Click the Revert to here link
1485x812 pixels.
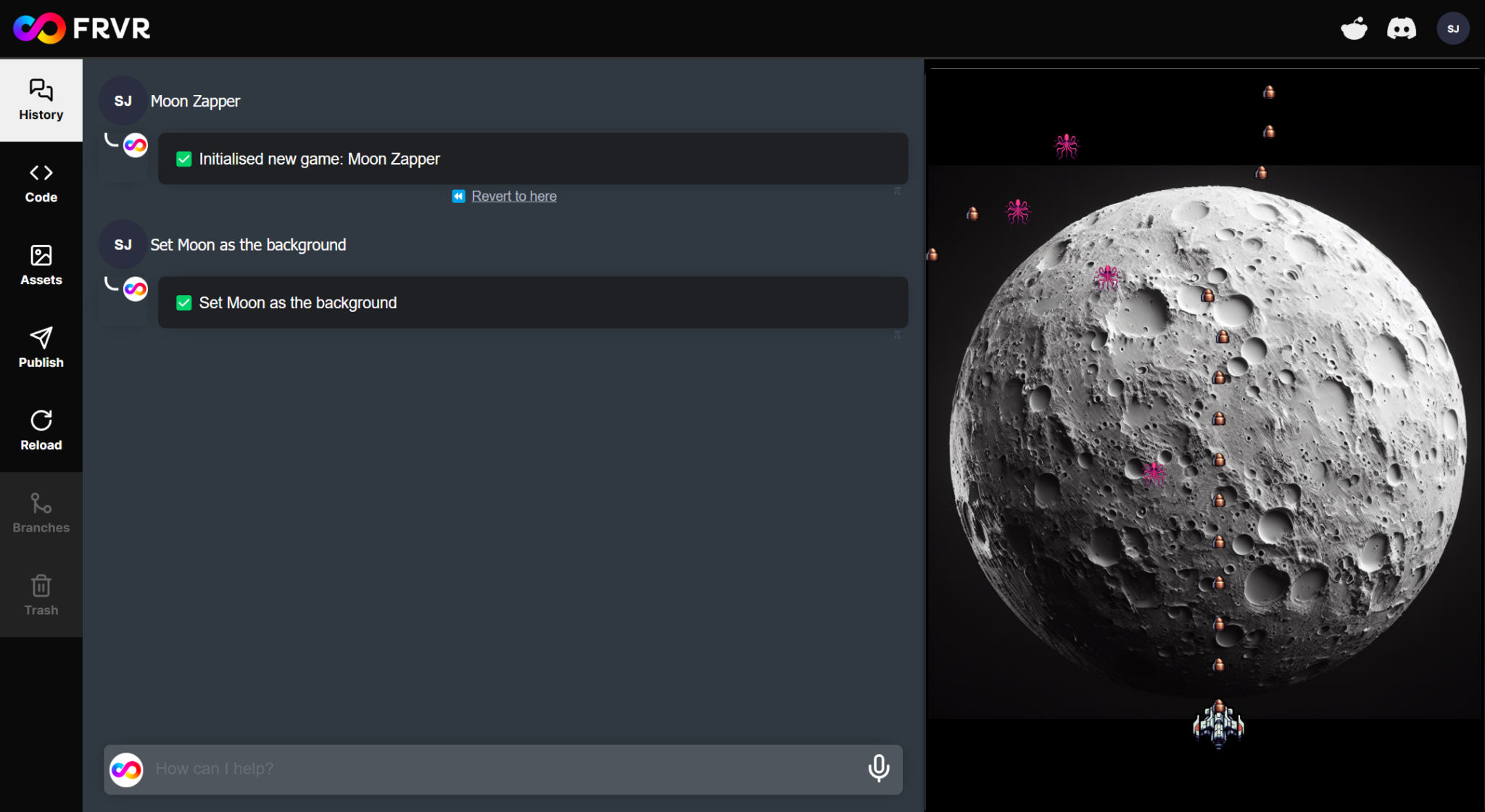coord(513,196)
